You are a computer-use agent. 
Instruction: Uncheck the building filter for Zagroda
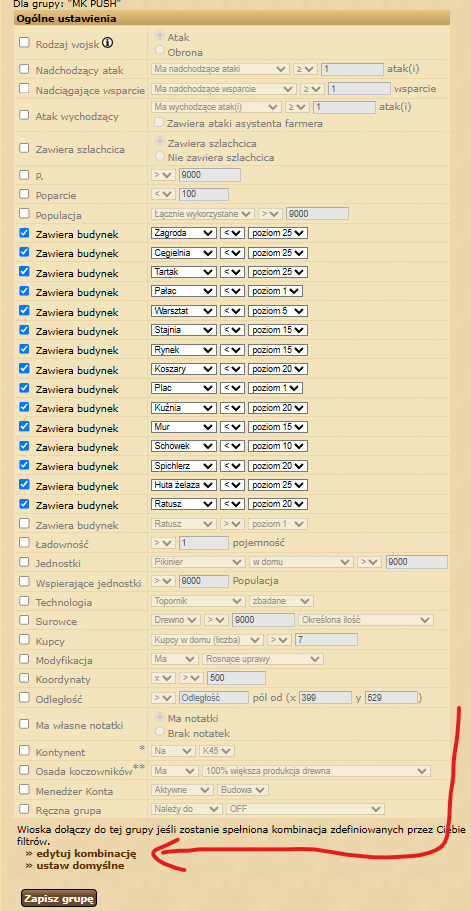(x=24, y=233)
